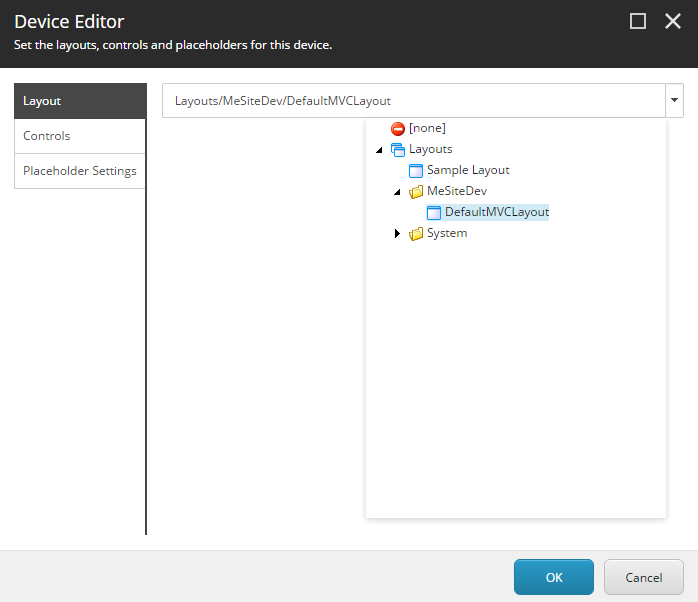Confirm with the OK button
This screenshot has height=602, width=698.
coord(554,577)
